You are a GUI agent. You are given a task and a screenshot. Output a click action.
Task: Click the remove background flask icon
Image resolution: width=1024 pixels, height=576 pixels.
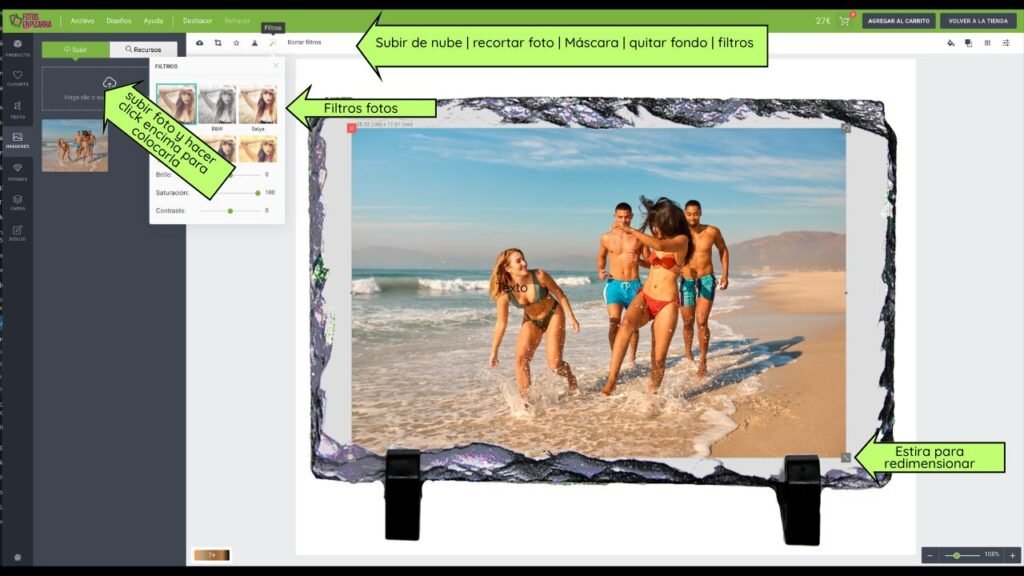coord(254,43)
